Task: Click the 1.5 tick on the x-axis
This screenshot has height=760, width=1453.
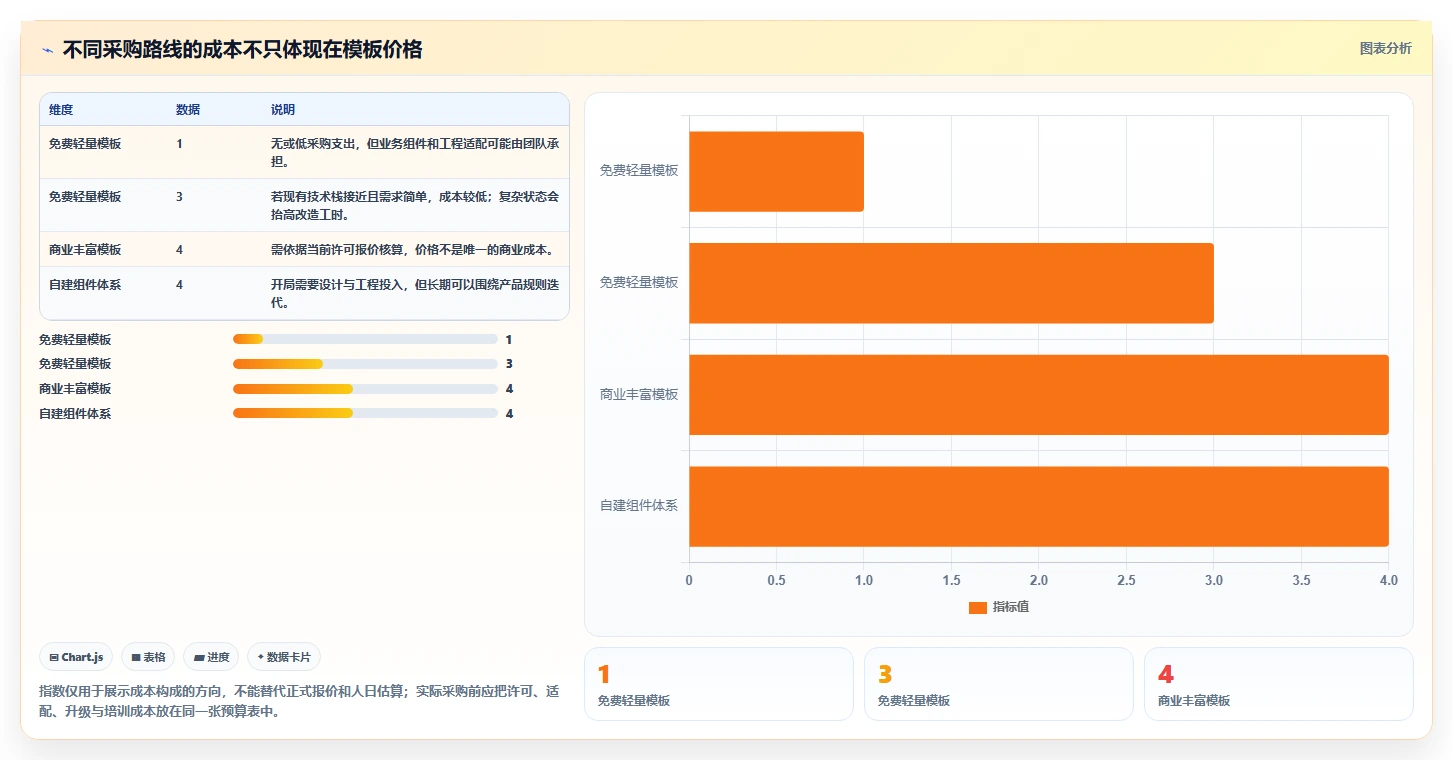Action: 951,580
